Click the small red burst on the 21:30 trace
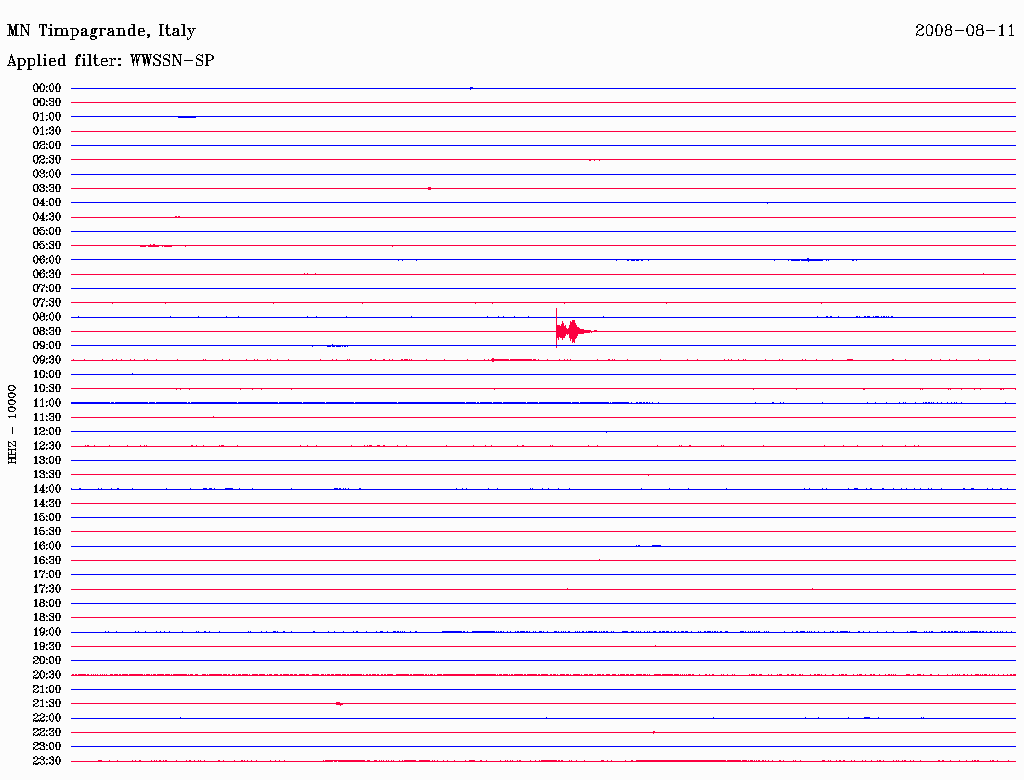1024x780 pixels. point(339,704)
